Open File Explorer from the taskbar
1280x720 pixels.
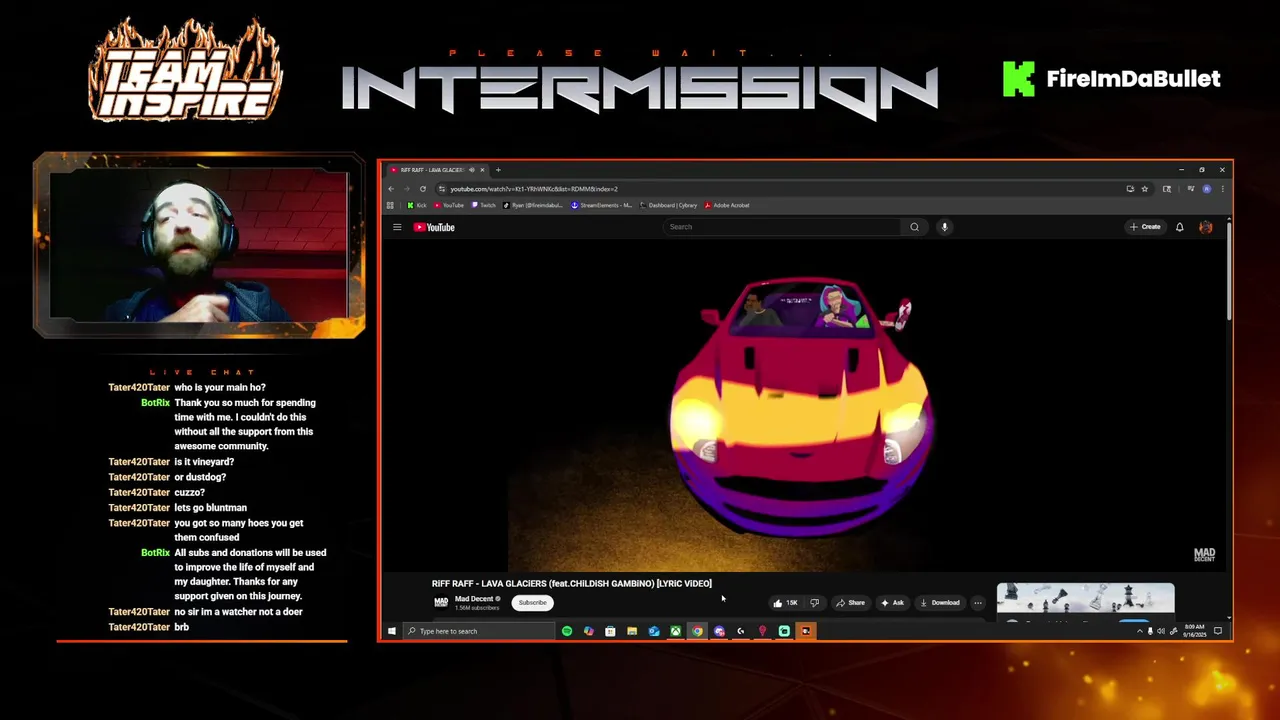(x=632, y=631)
